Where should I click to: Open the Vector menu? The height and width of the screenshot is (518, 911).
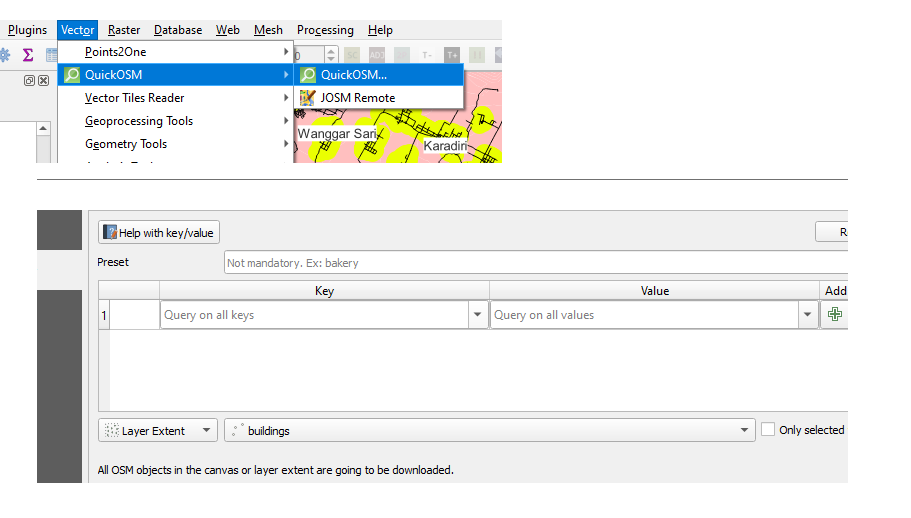click(x=77, y=30)
